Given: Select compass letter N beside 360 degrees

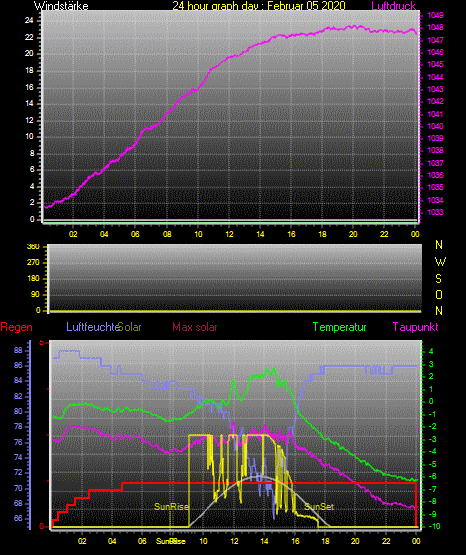Looking at the screenshot, I should (439, 245).
